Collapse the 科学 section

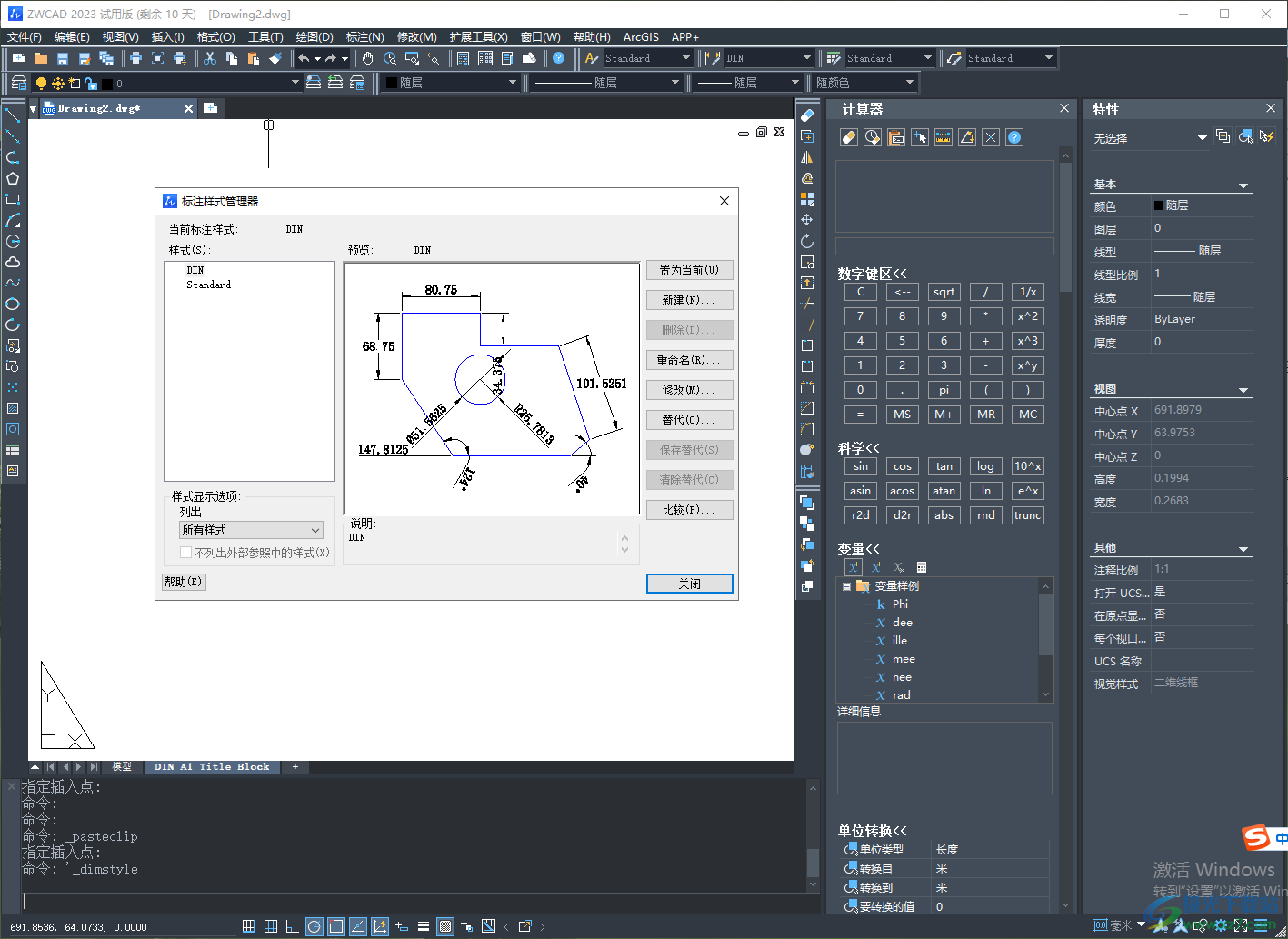point(858,448)
